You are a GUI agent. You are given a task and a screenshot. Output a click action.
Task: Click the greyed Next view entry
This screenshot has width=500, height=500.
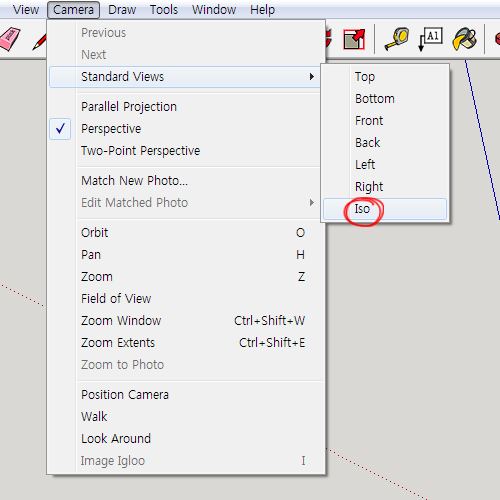[x=185, y=55]
